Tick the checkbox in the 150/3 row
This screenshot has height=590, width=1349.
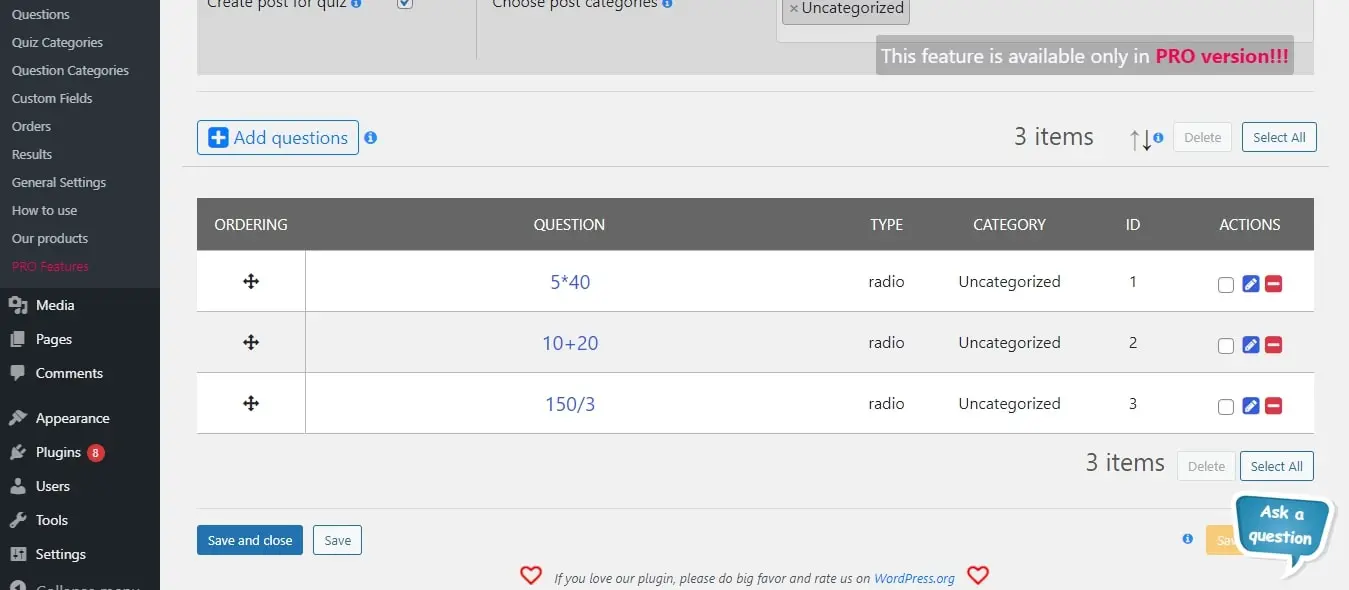[x=1226, y=407]
